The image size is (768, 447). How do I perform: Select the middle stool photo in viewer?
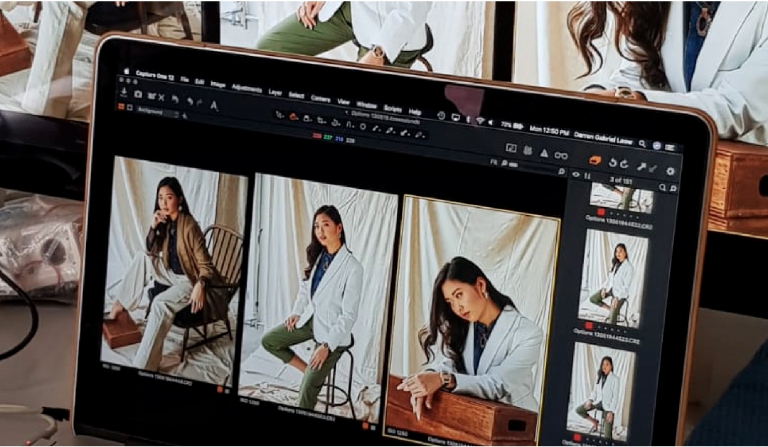point(318,298)
